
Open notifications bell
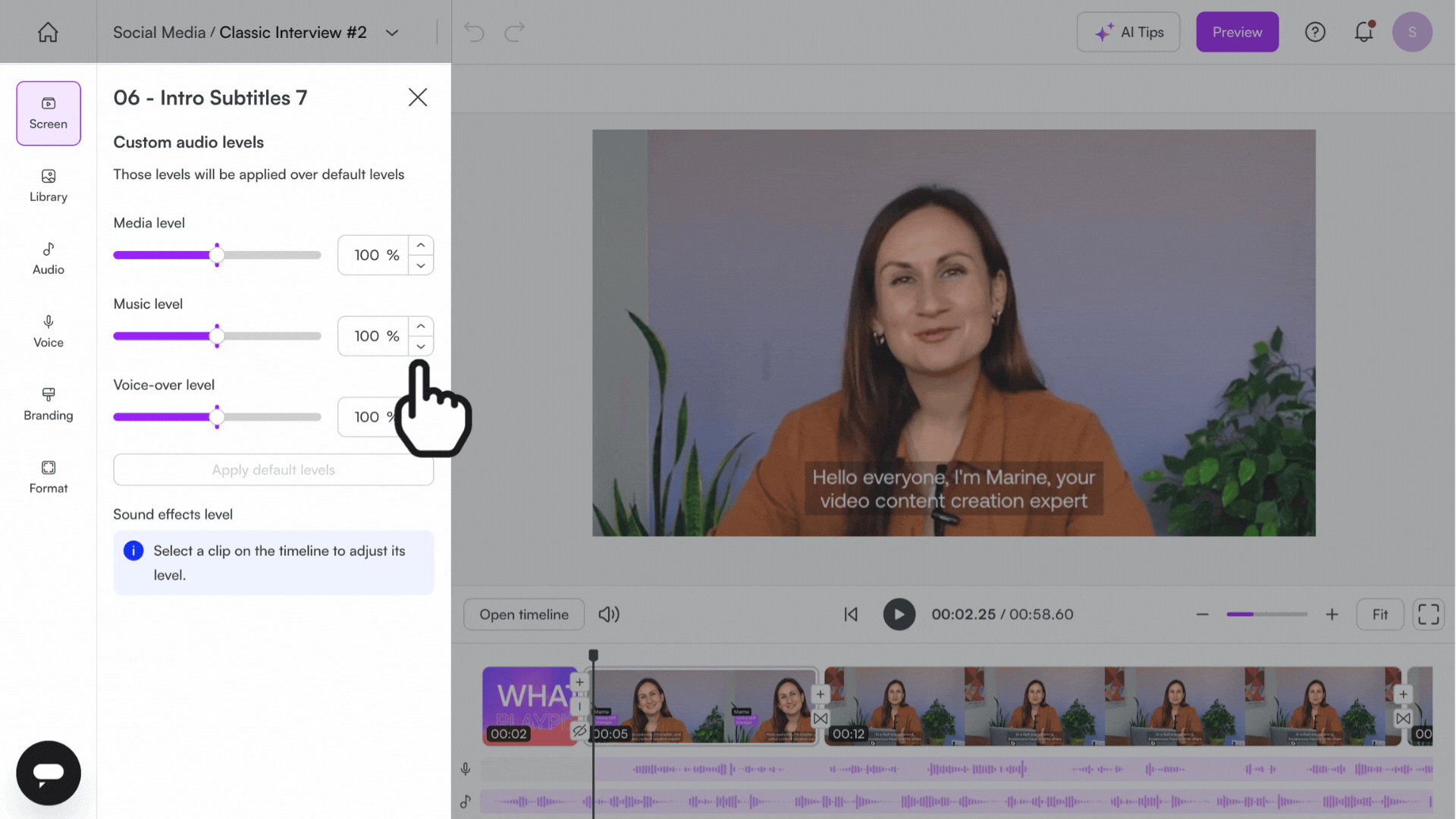coord(1363,32)
